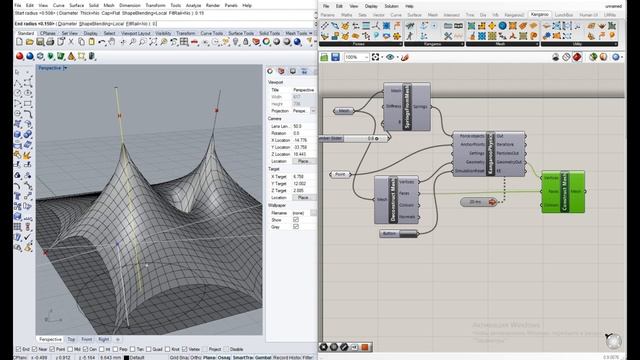Click the wrench tools icon in Kangaroo panel
The width and height of the screenshot is (640, 360).
pyautogui.click(x=448, y=36)
